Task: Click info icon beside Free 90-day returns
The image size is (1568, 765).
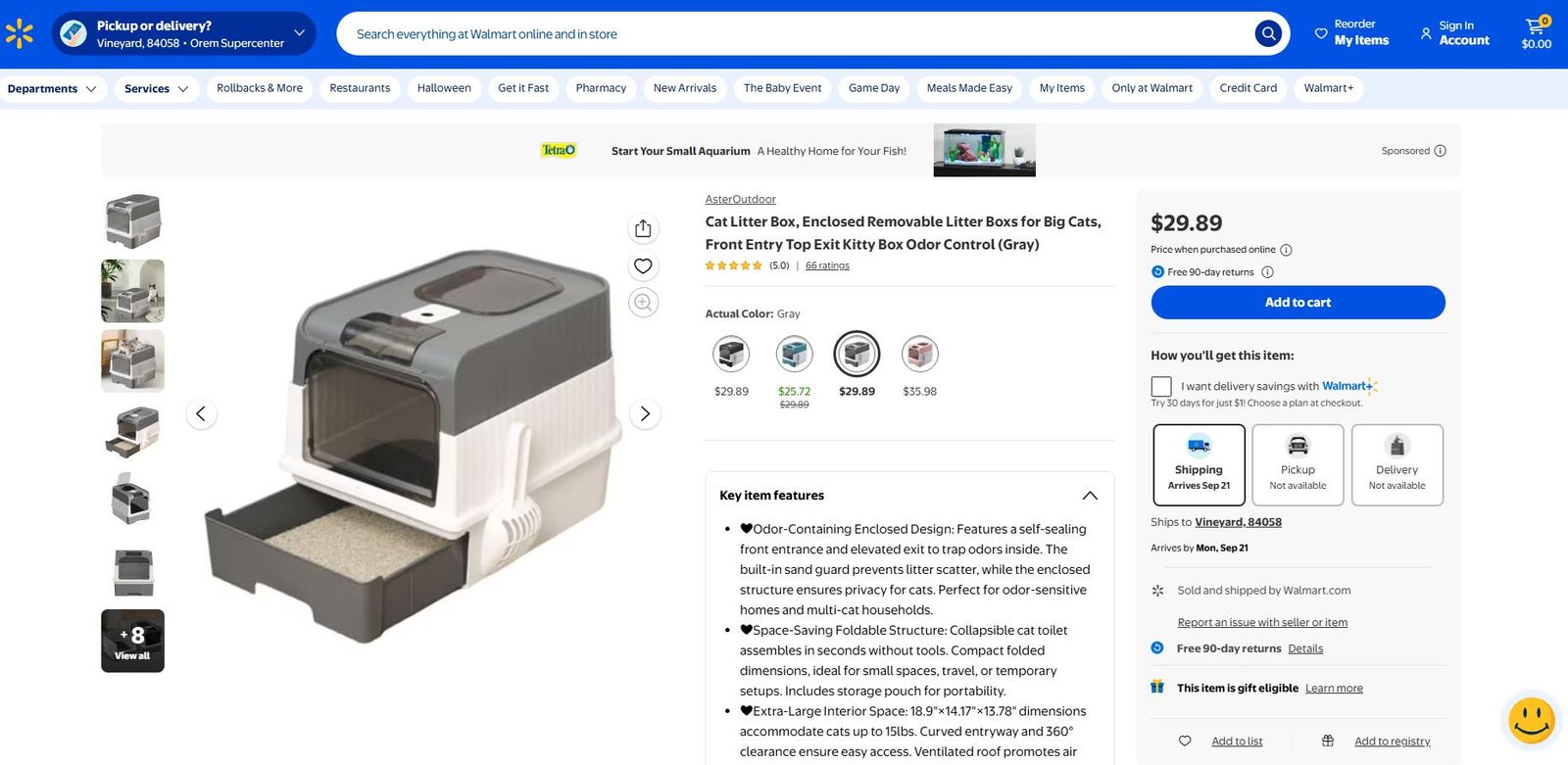Action: [1267, 272]
